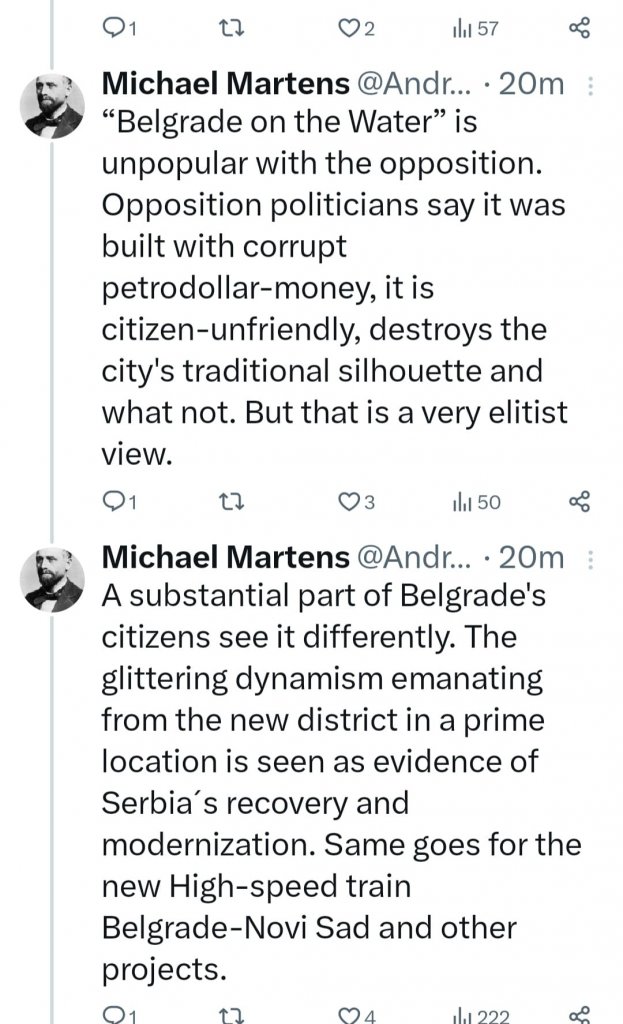The height and width of the screenshot is (1024, 623).
Task: View analytics showing 222 views
Action: (x=480, y=1014)
